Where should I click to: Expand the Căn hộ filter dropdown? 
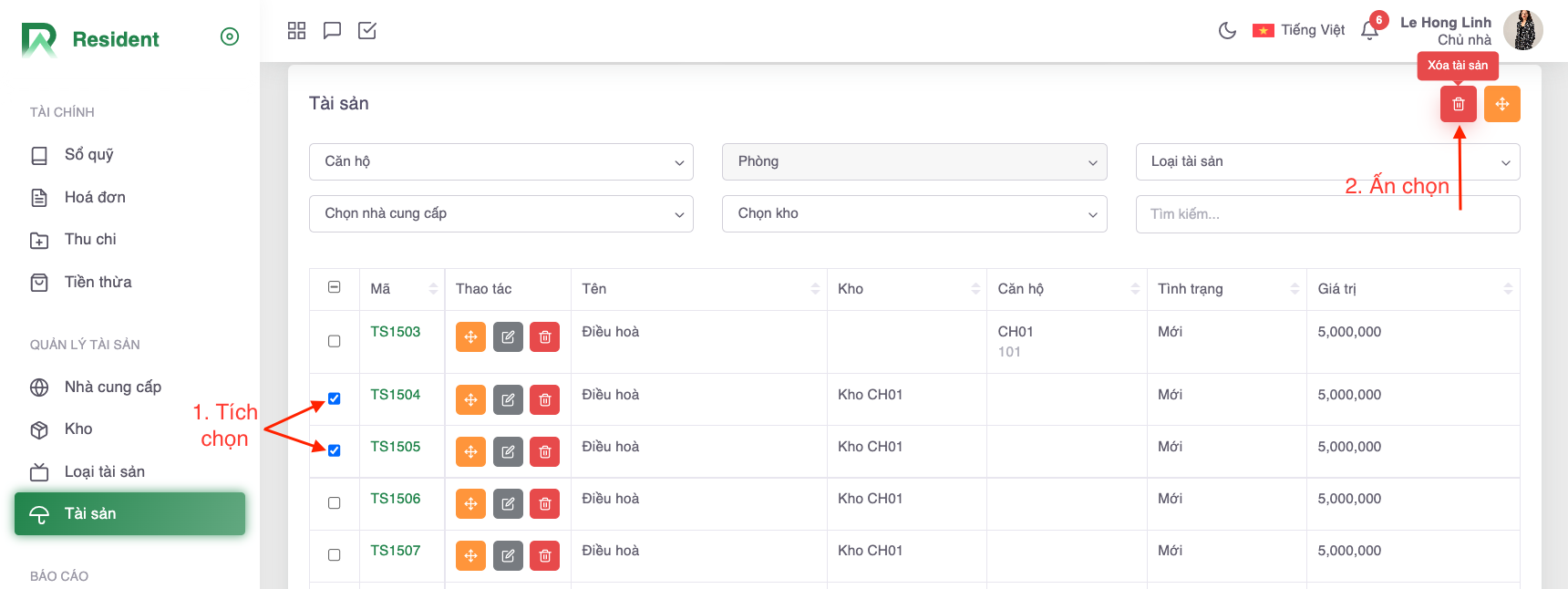tap(500, 161)
